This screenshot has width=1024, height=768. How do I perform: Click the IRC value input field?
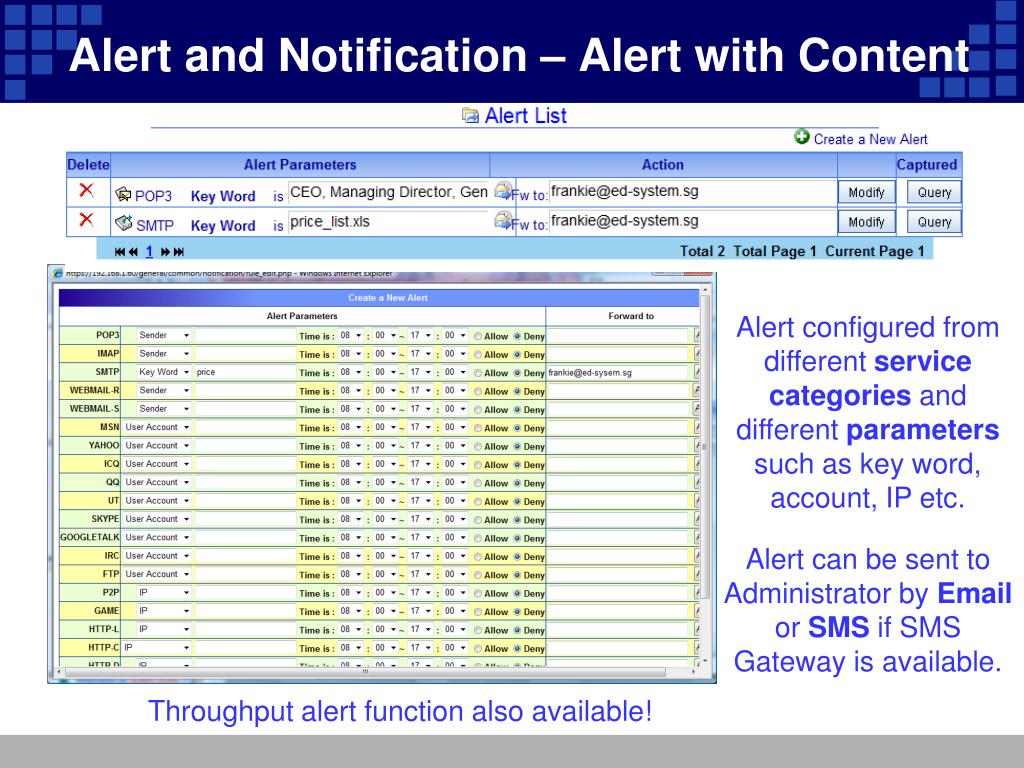point(246,556)
